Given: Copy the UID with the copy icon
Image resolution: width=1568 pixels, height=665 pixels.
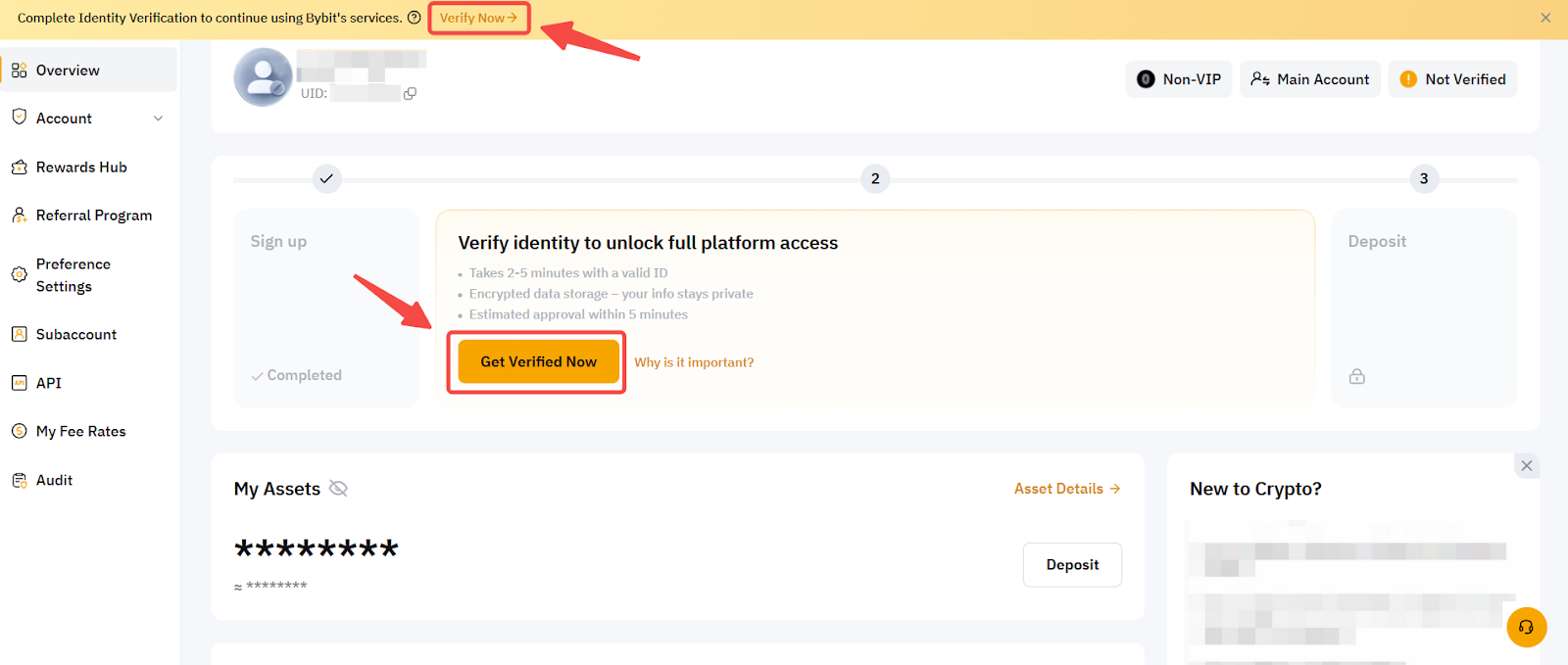Looking at the screenshot, I should coord(410,94).
